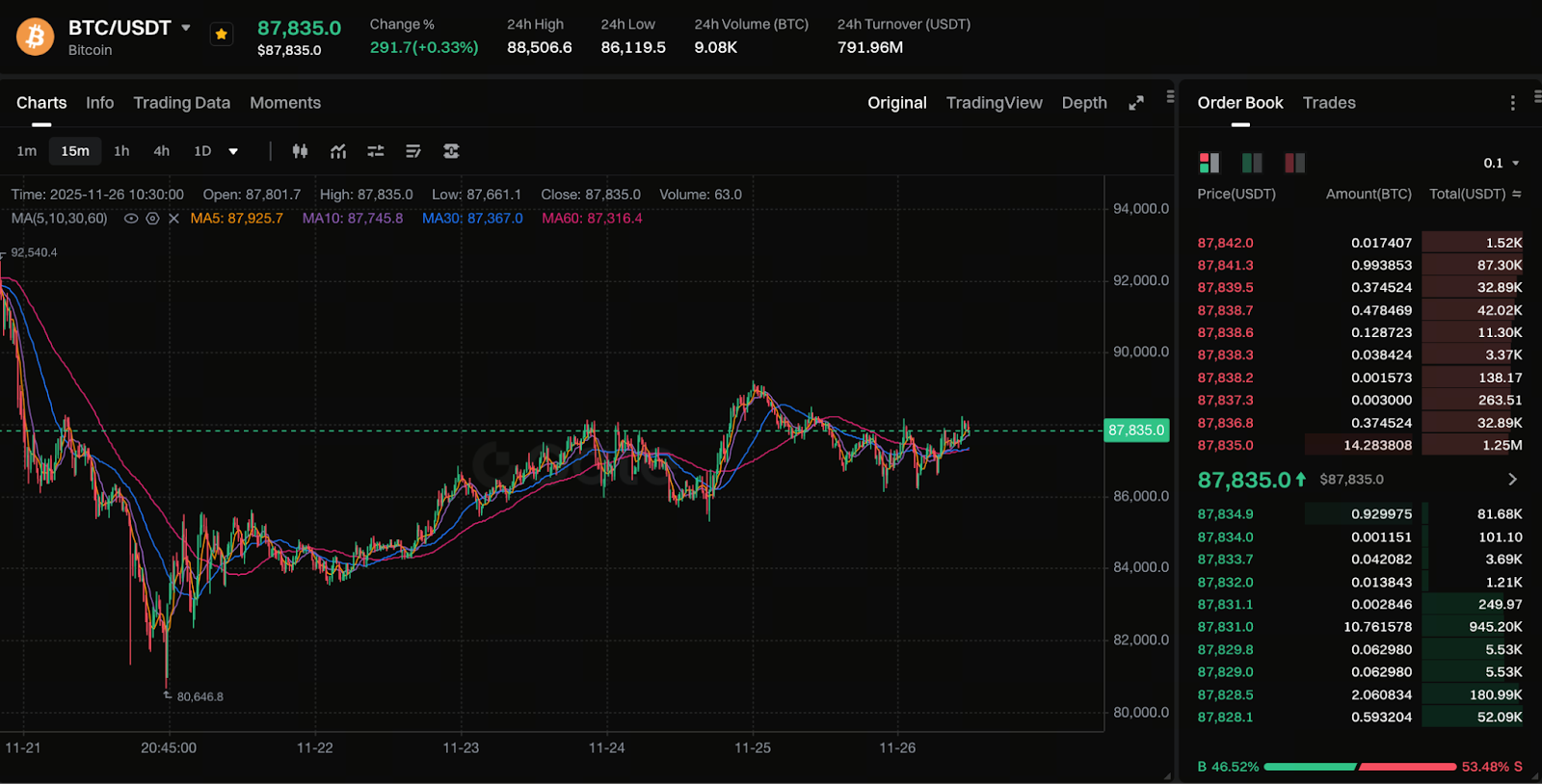1542x784 pixels.
Task: Switch to the Depth chart view
Action: [x=1083, y=103]
